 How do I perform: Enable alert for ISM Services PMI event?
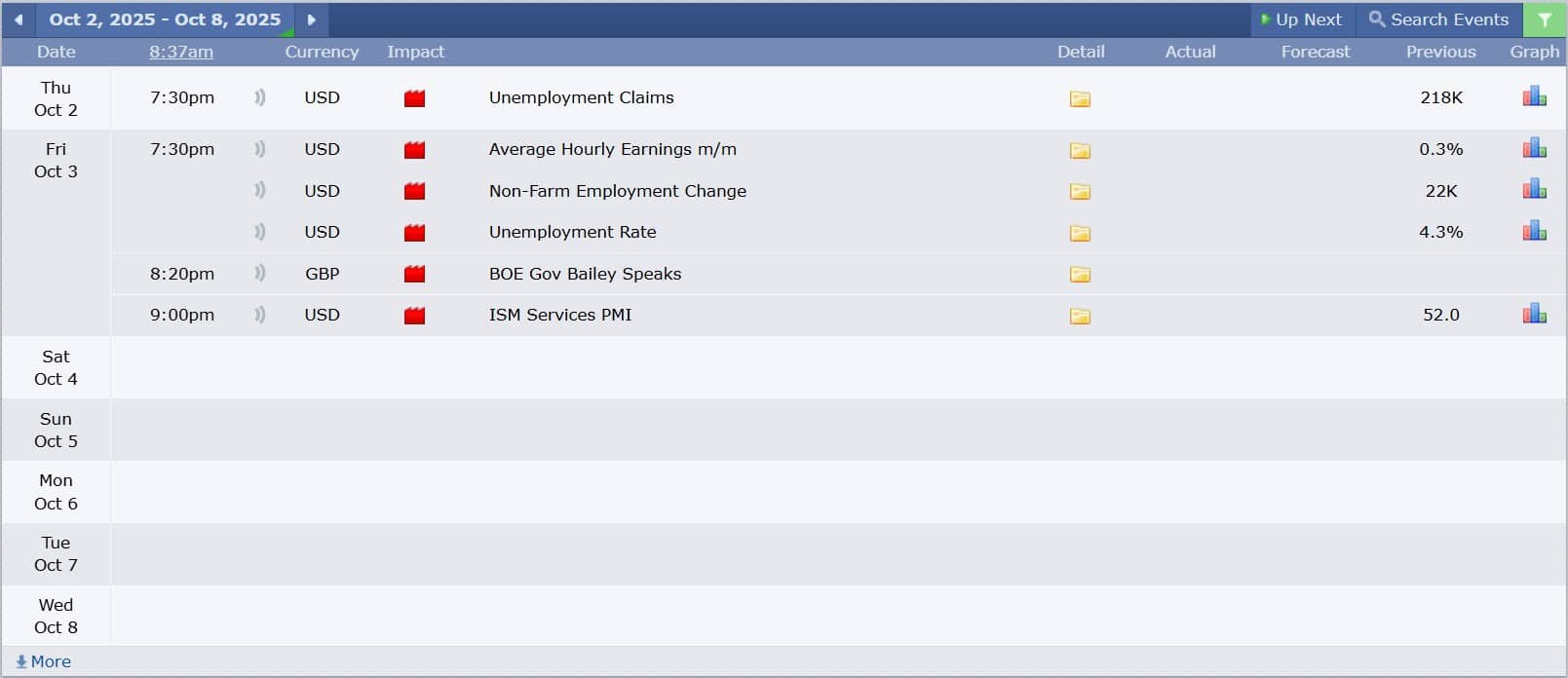[x=259, y=315]
